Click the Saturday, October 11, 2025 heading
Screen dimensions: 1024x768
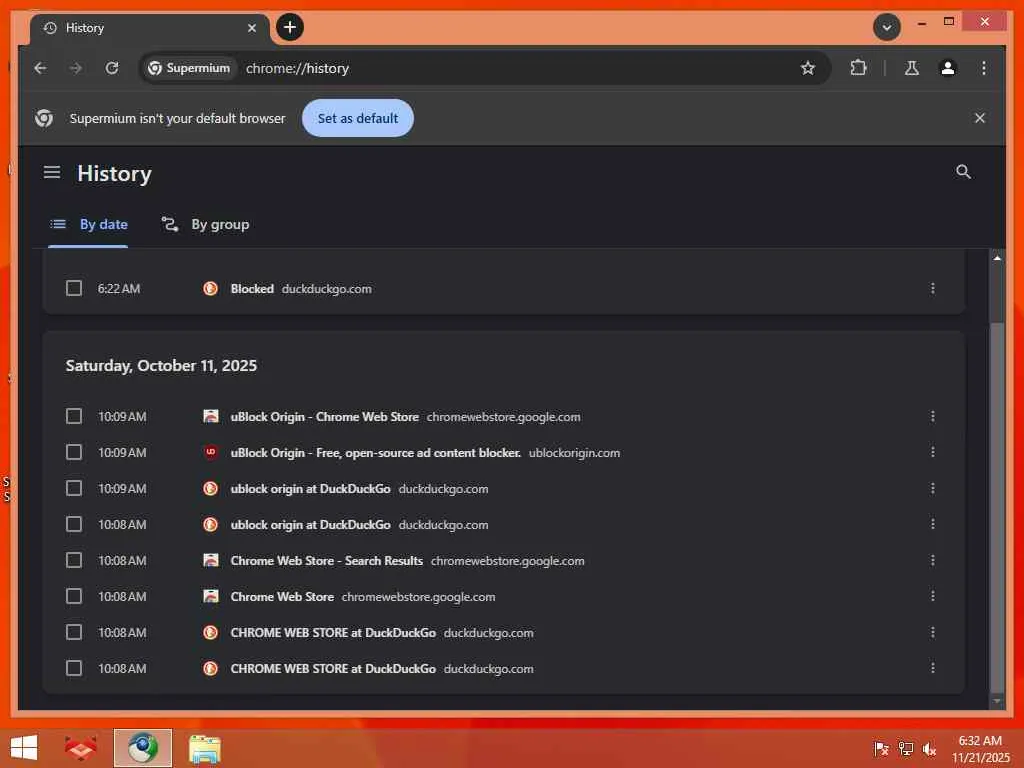161,366
